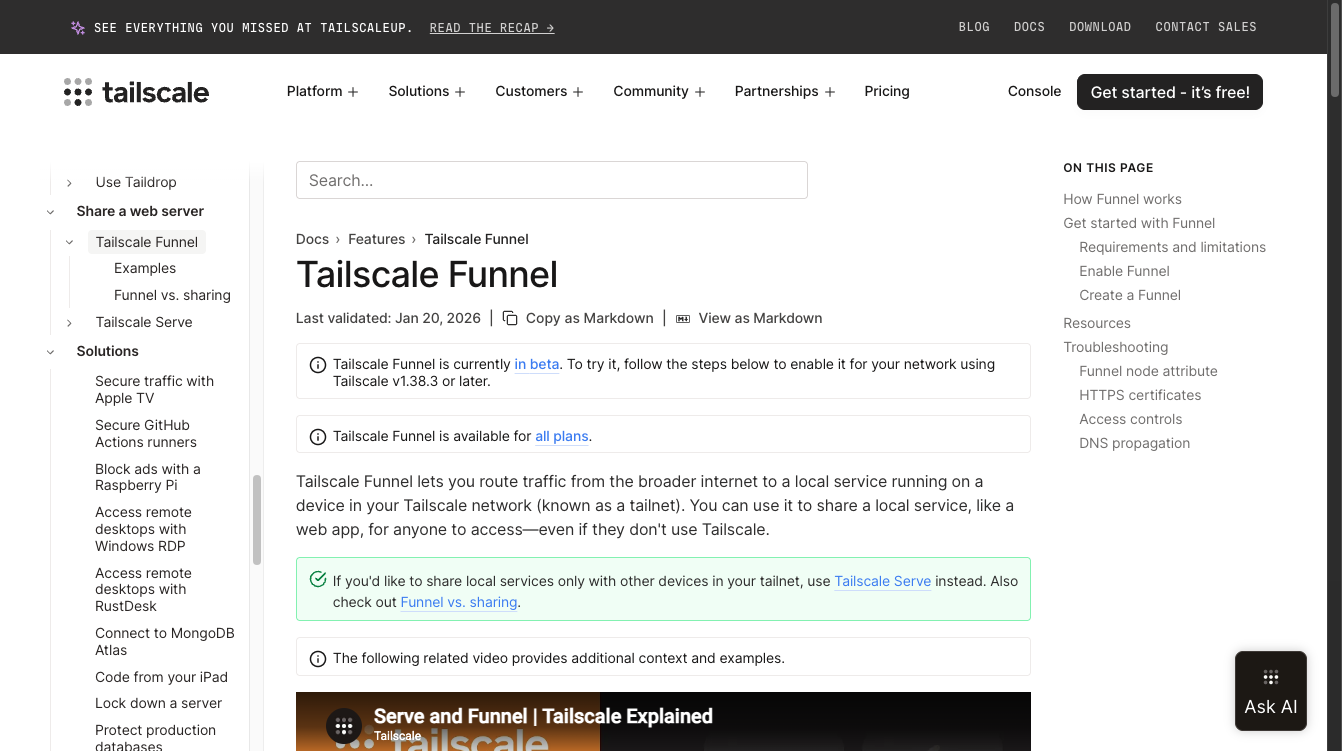
Task: Open Block ads with a Raspberry Pi
Action: tap(148, 477)
